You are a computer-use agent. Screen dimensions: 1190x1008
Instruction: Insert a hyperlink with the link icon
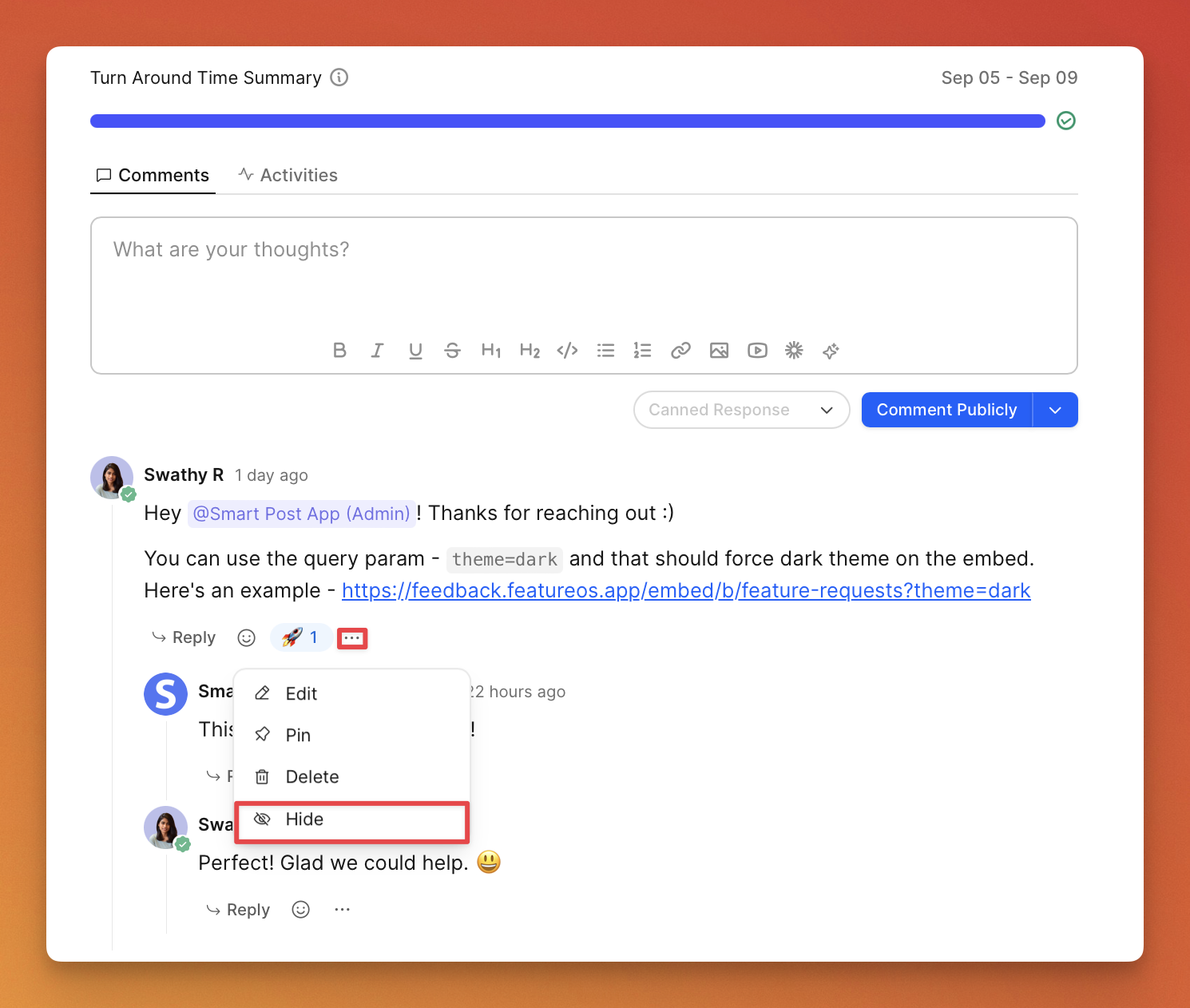tap(680, 351)
